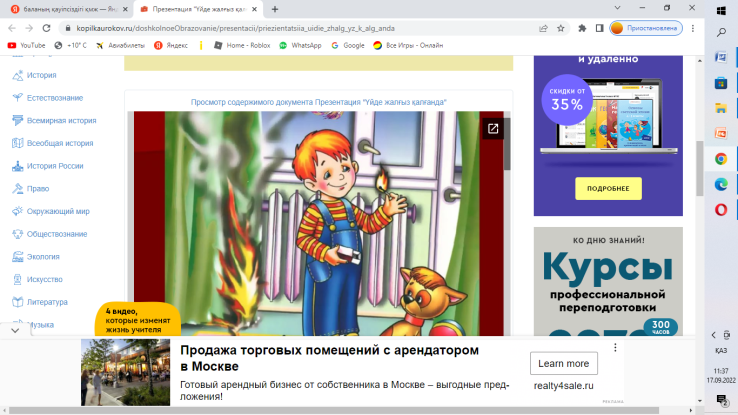Viewport: 738px width, 415px height.
Task: Open the Все Игры - Онлайн bookmark
Action: 409,46
